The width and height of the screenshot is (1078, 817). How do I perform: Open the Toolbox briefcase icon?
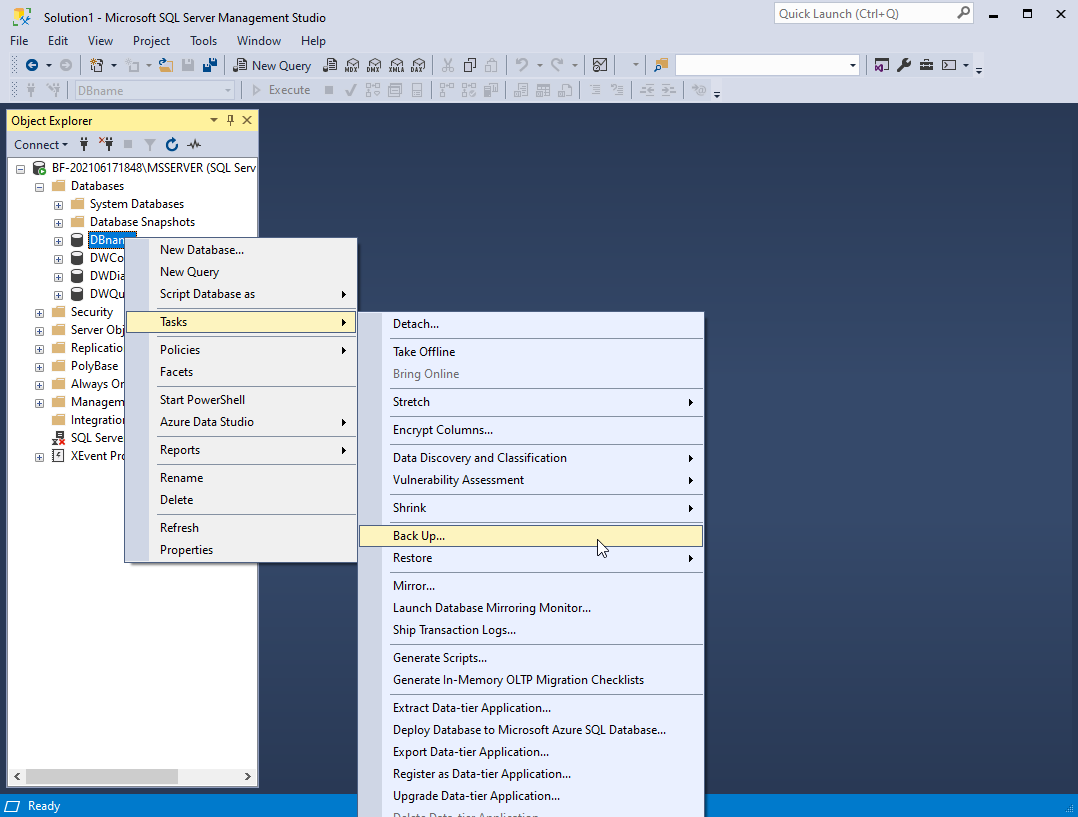tap(926, 66)
